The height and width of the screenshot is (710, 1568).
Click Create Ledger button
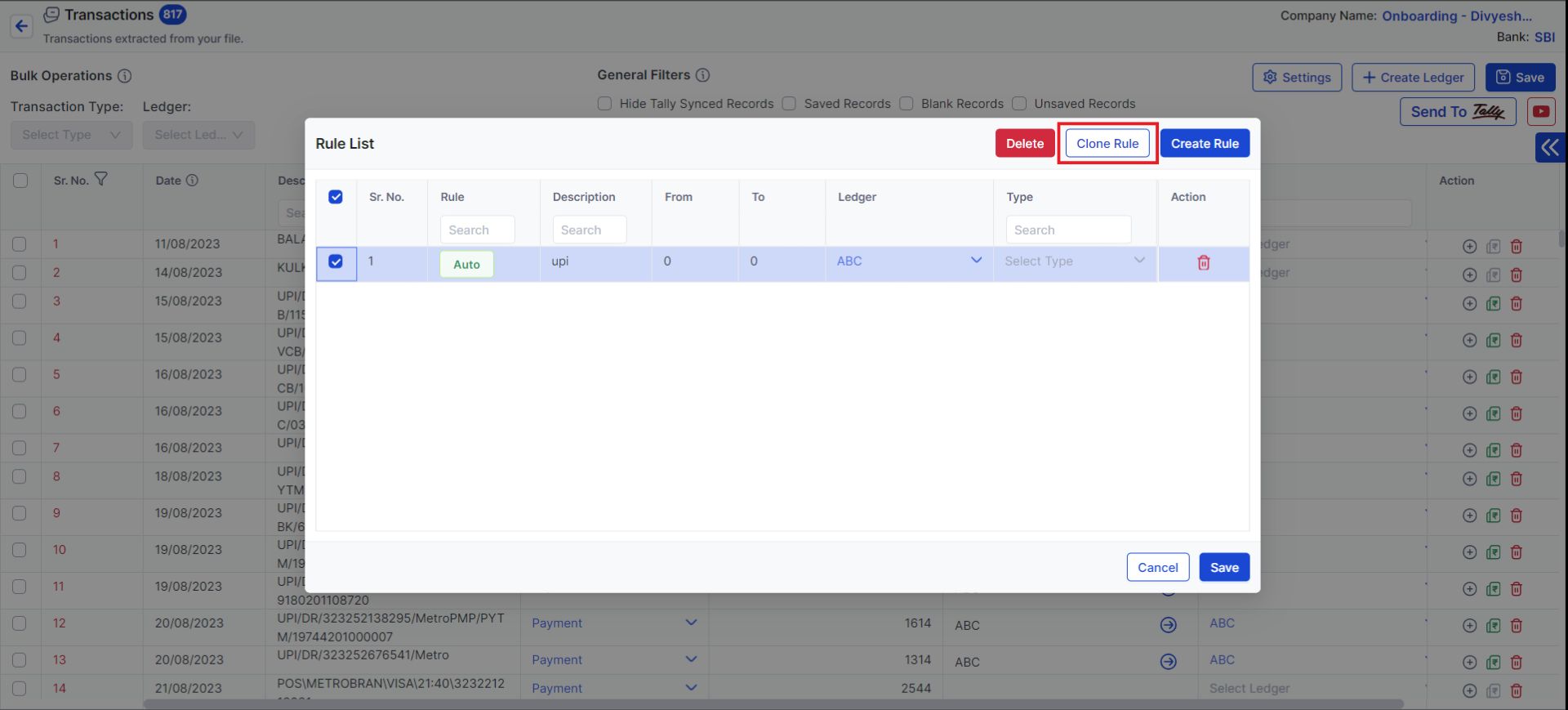pyautogui.click(x=1413, y=78)
